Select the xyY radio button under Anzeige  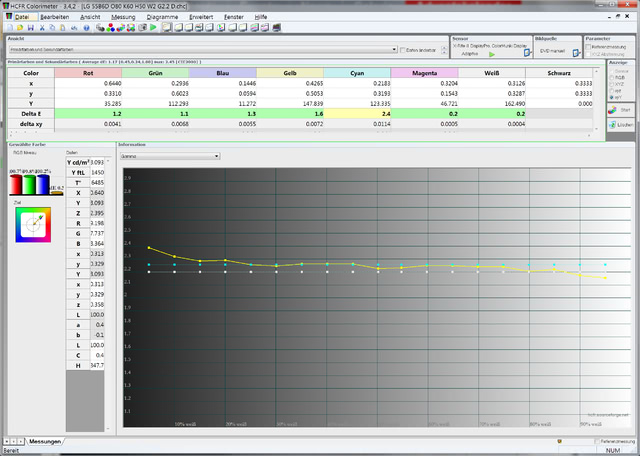(611, 98)
